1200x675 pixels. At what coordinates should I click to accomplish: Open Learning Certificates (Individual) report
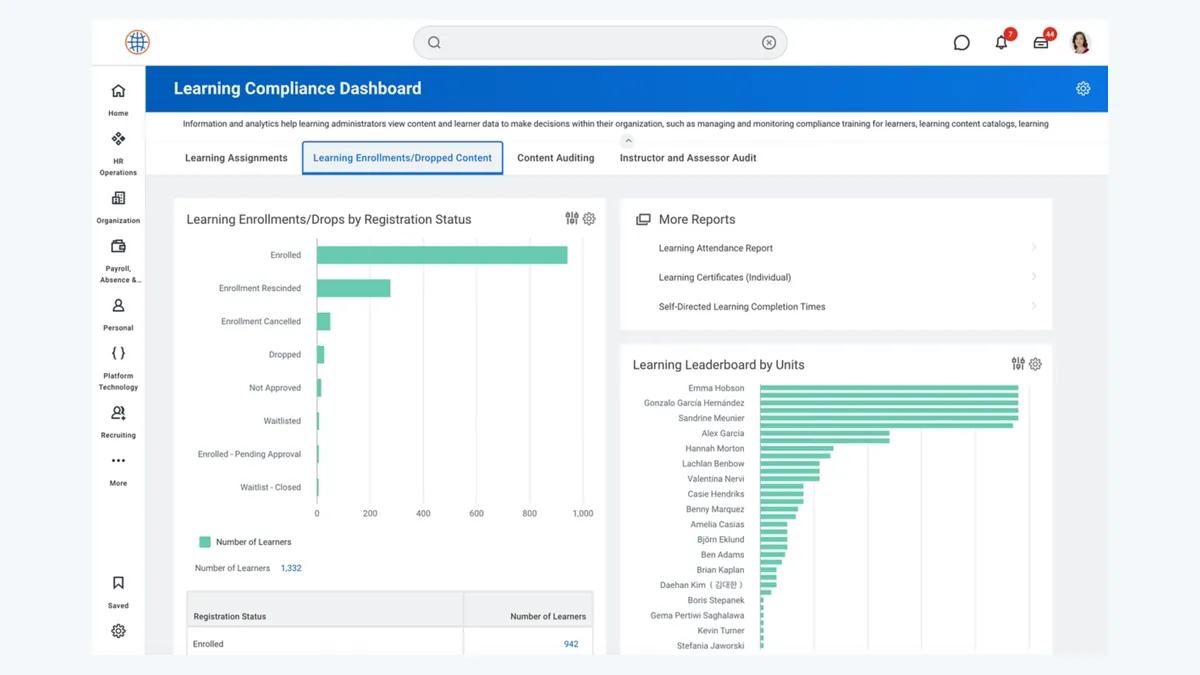[724, 277]
